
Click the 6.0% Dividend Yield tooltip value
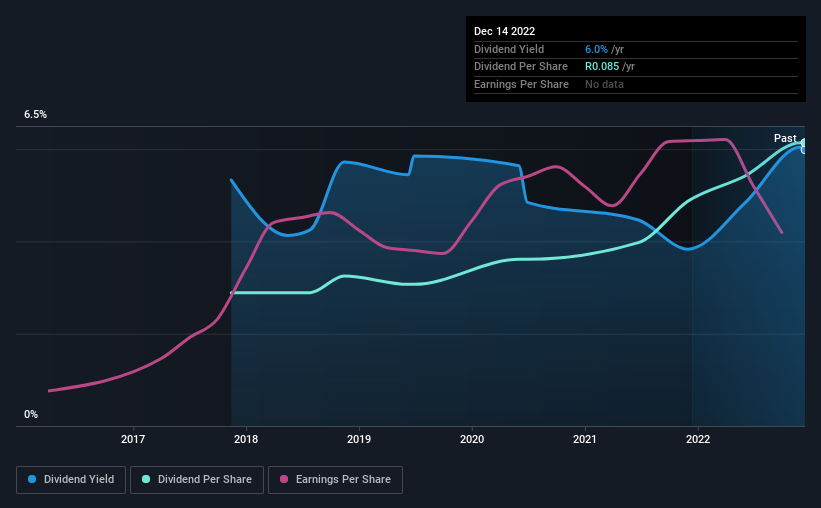[x=596, y=49]
